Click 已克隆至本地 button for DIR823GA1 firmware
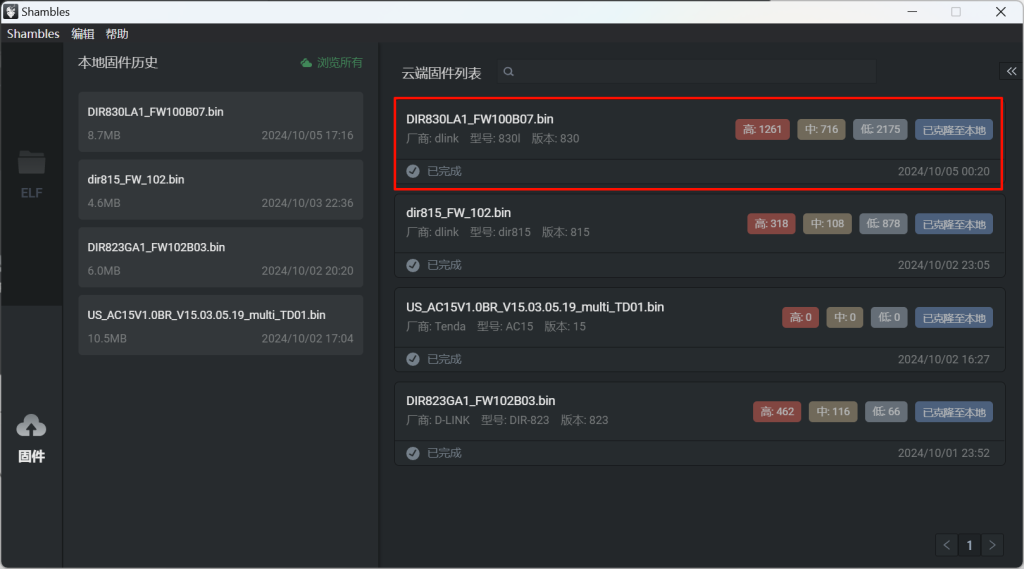The height and width of the screenshot is (569, 1024). coord(954,412)
